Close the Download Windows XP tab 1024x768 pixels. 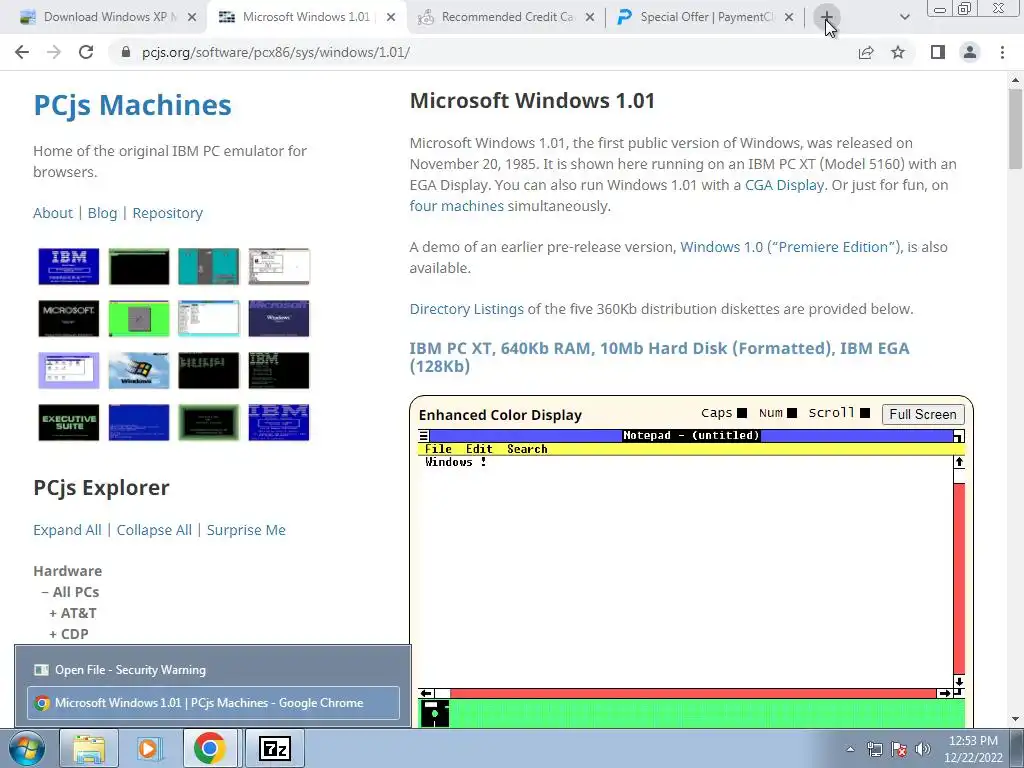pos(191,17)
